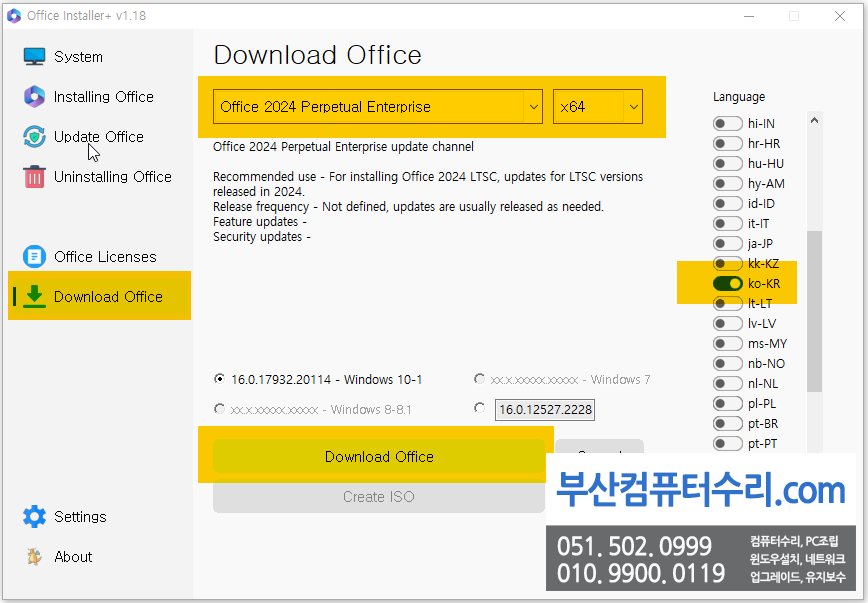Viewport: 868px width, 603px height.
Task: Close the Office Installer+ window
Action: (x=840, y=16)
